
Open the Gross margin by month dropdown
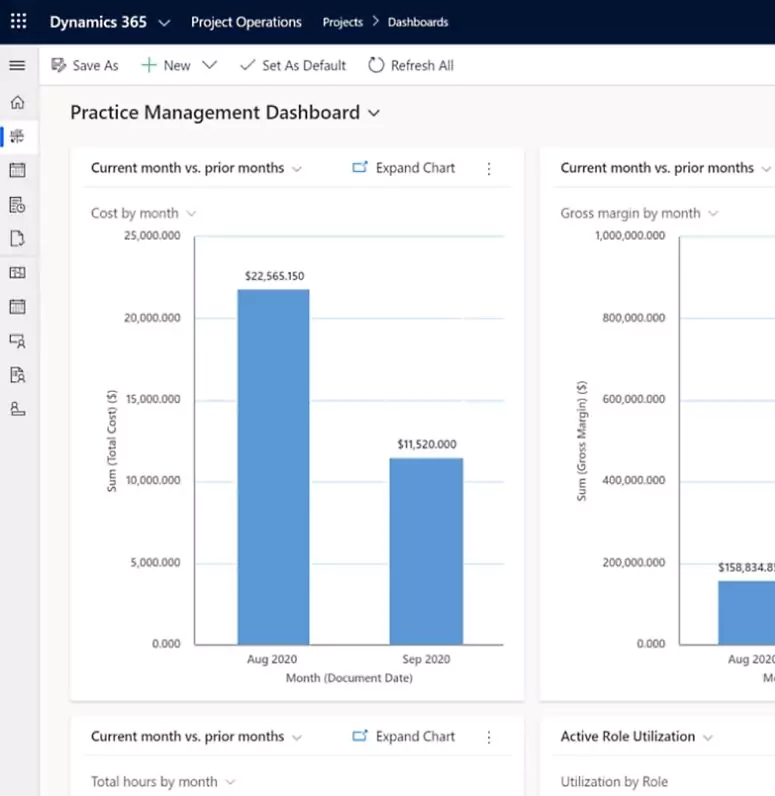(712, 213)
